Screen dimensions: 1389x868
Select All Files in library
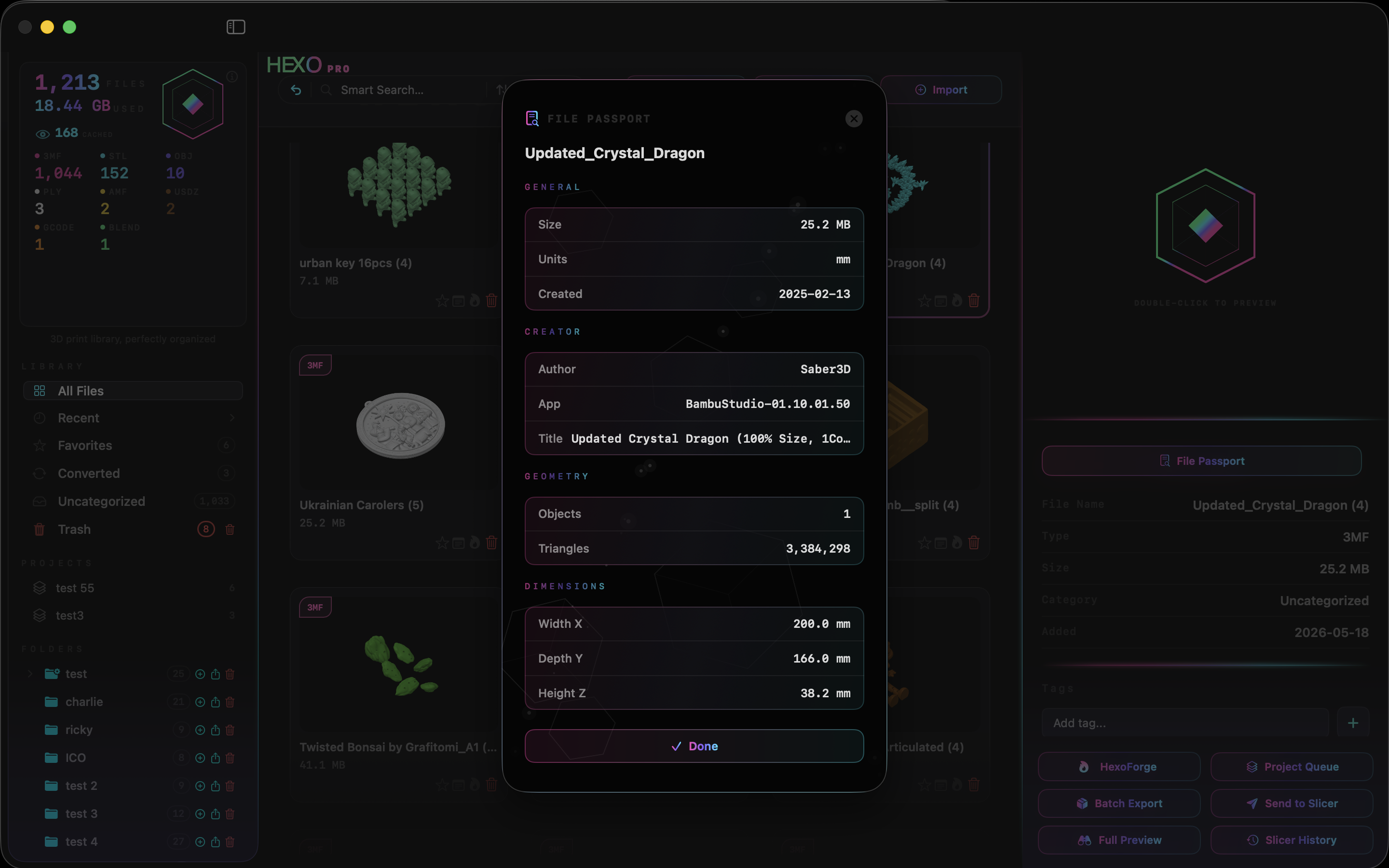coord(133,391)
